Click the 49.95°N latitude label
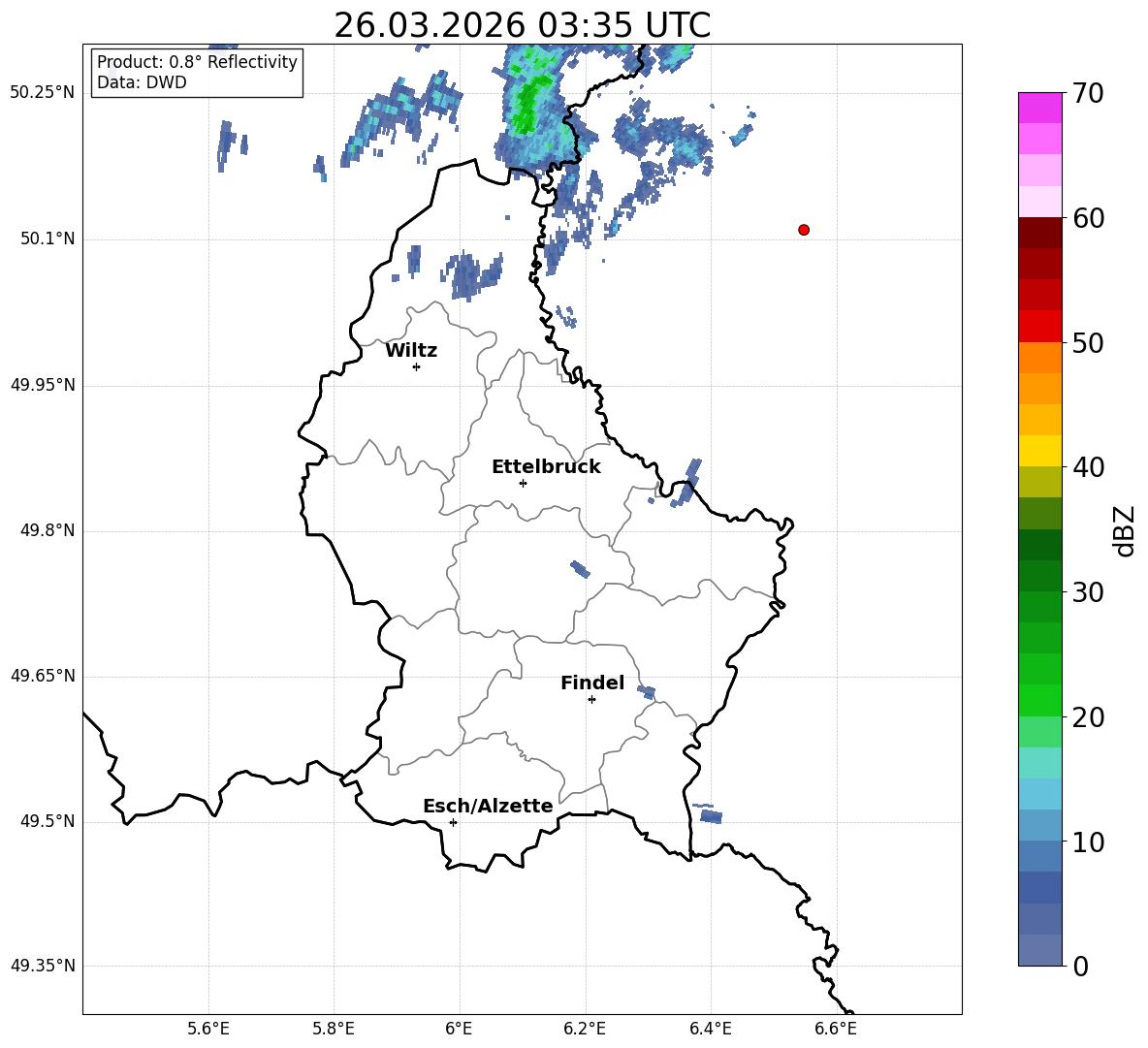This screenshot has width=1148, height=1048. [x=42, y=384]
